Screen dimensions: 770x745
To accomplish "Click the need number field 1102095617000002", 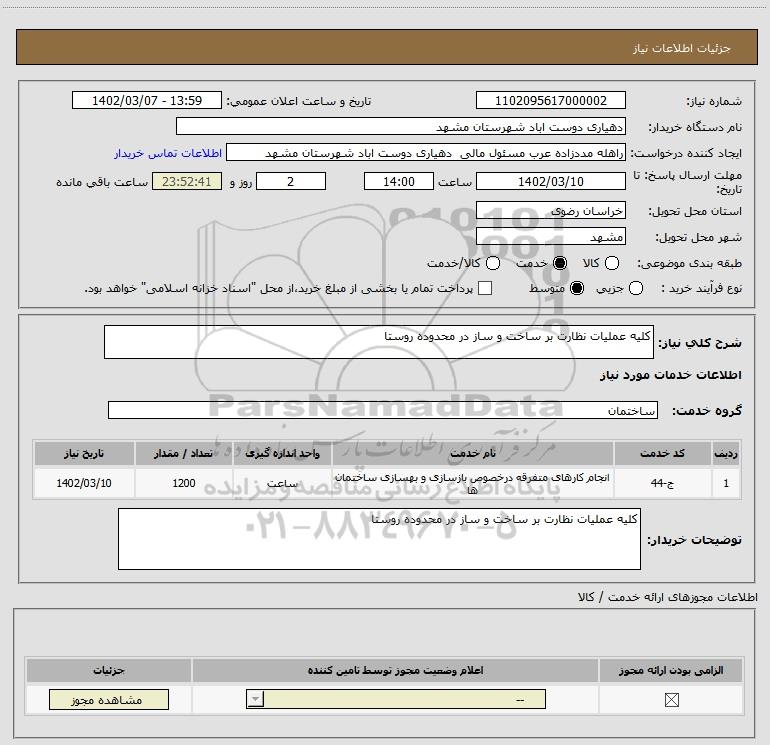I will point(550,100).
